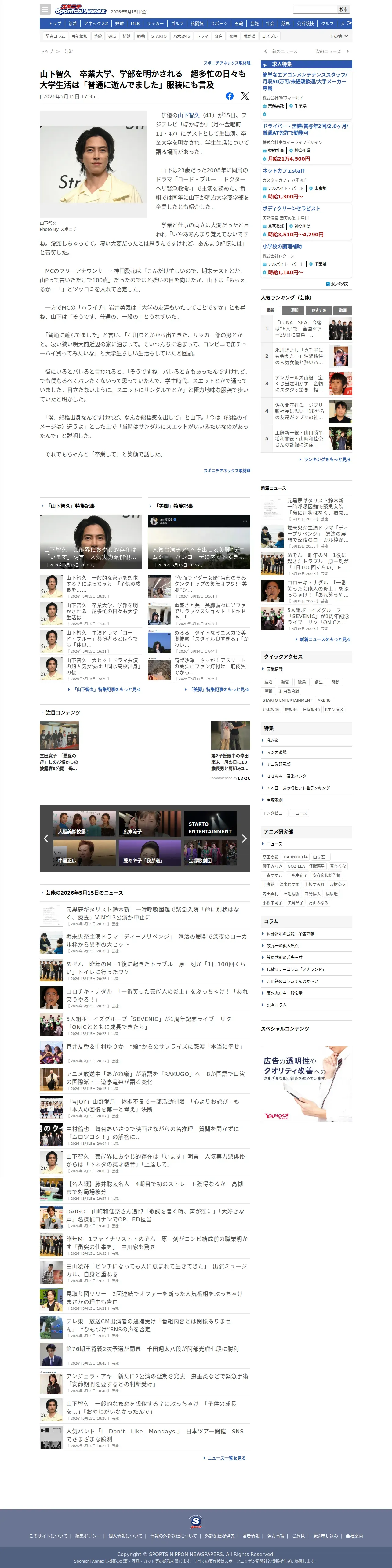Advance carousel with right arrow
This screenshot has width=392, height=1568.
244,838
